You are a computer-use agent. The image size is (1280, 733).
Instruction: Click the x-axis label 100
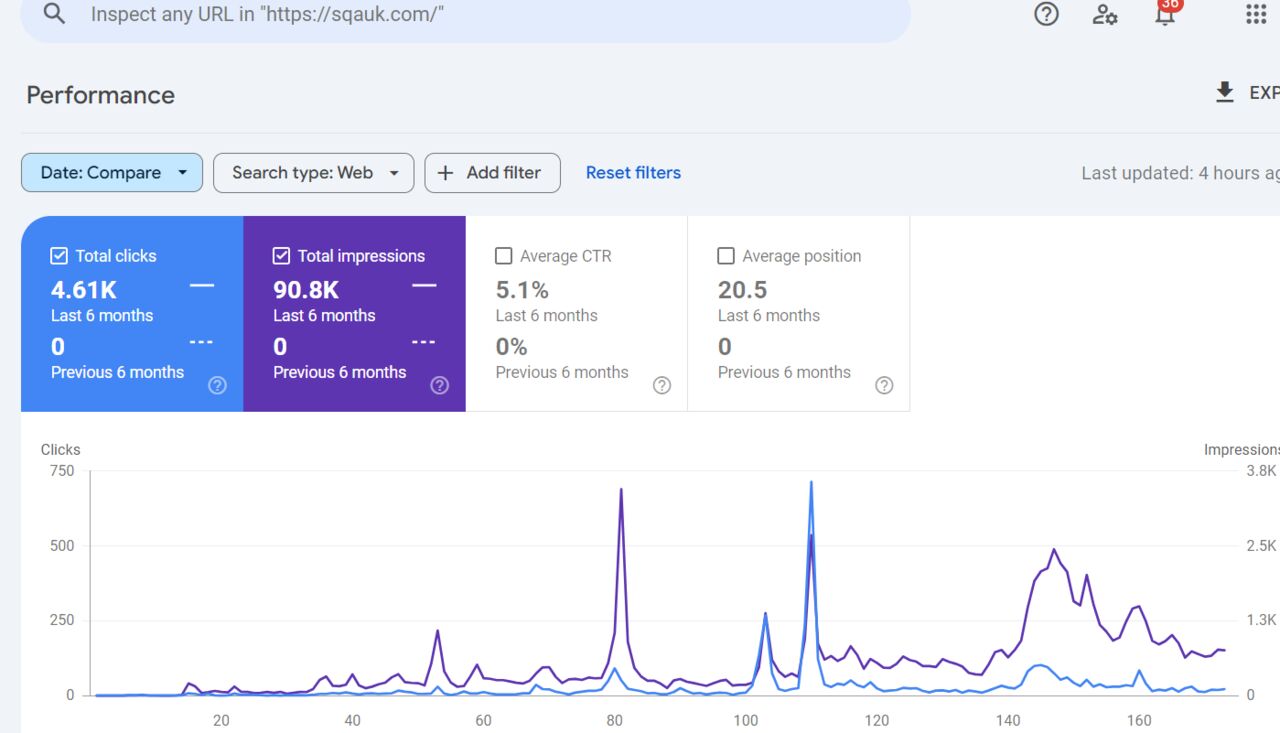click(745, 720)
